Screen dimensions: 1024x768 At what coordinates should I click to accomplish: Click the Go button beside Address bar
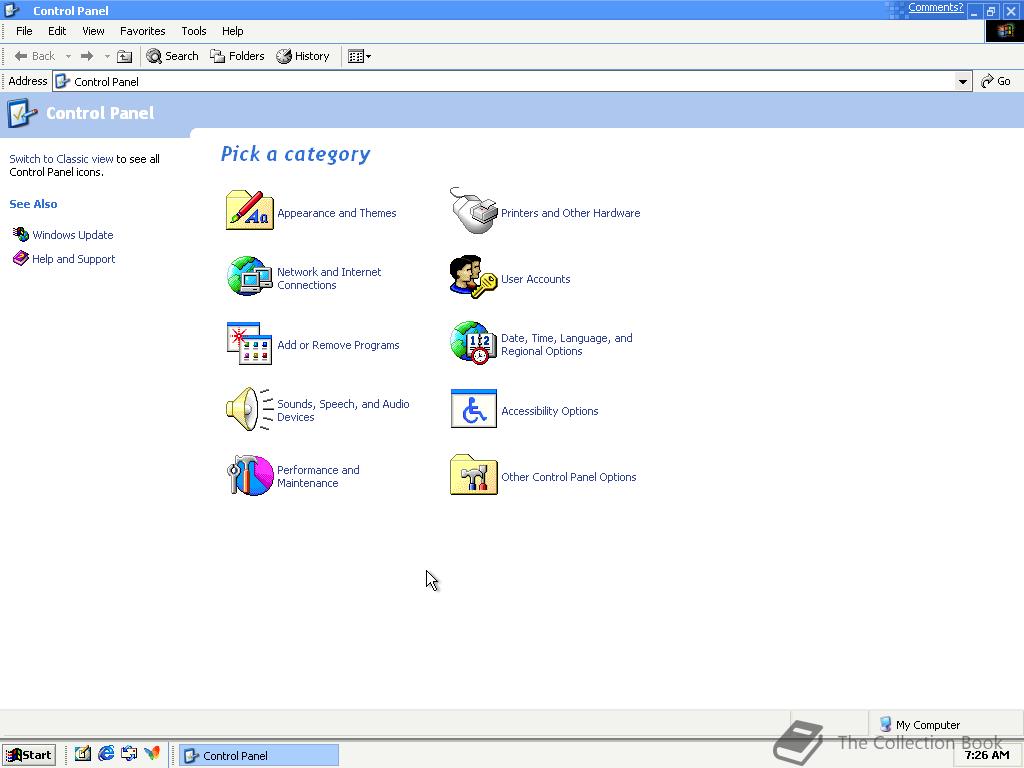pos(996,81)
